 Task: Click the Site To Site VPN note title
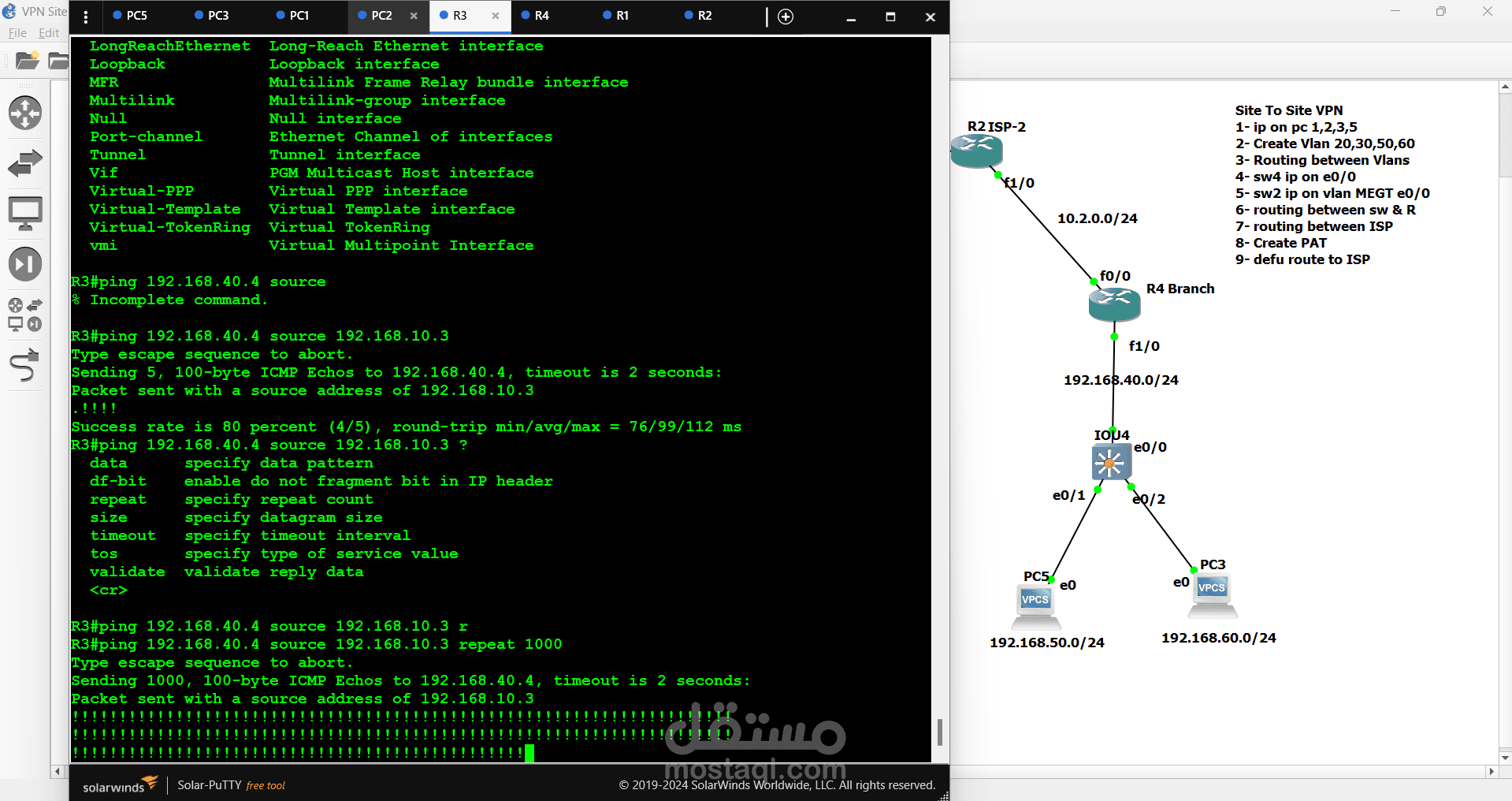(x=1289, y=110)
